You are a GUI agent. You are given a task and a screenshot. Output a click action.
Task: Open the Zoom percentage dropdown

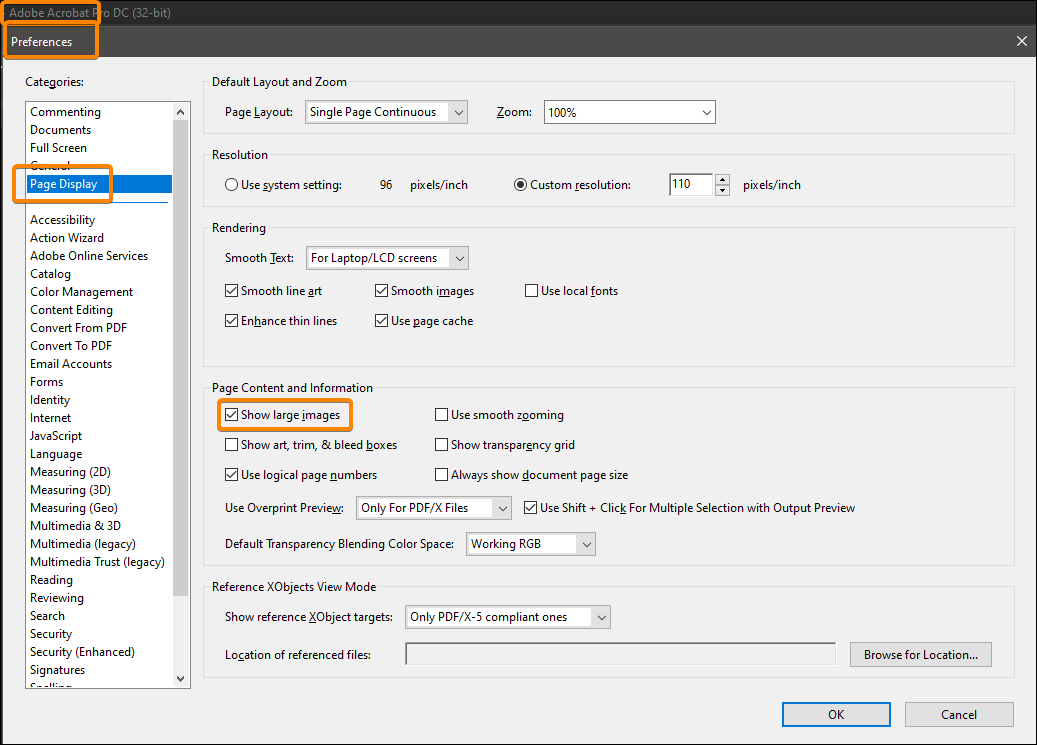click(x=705, y=112)
